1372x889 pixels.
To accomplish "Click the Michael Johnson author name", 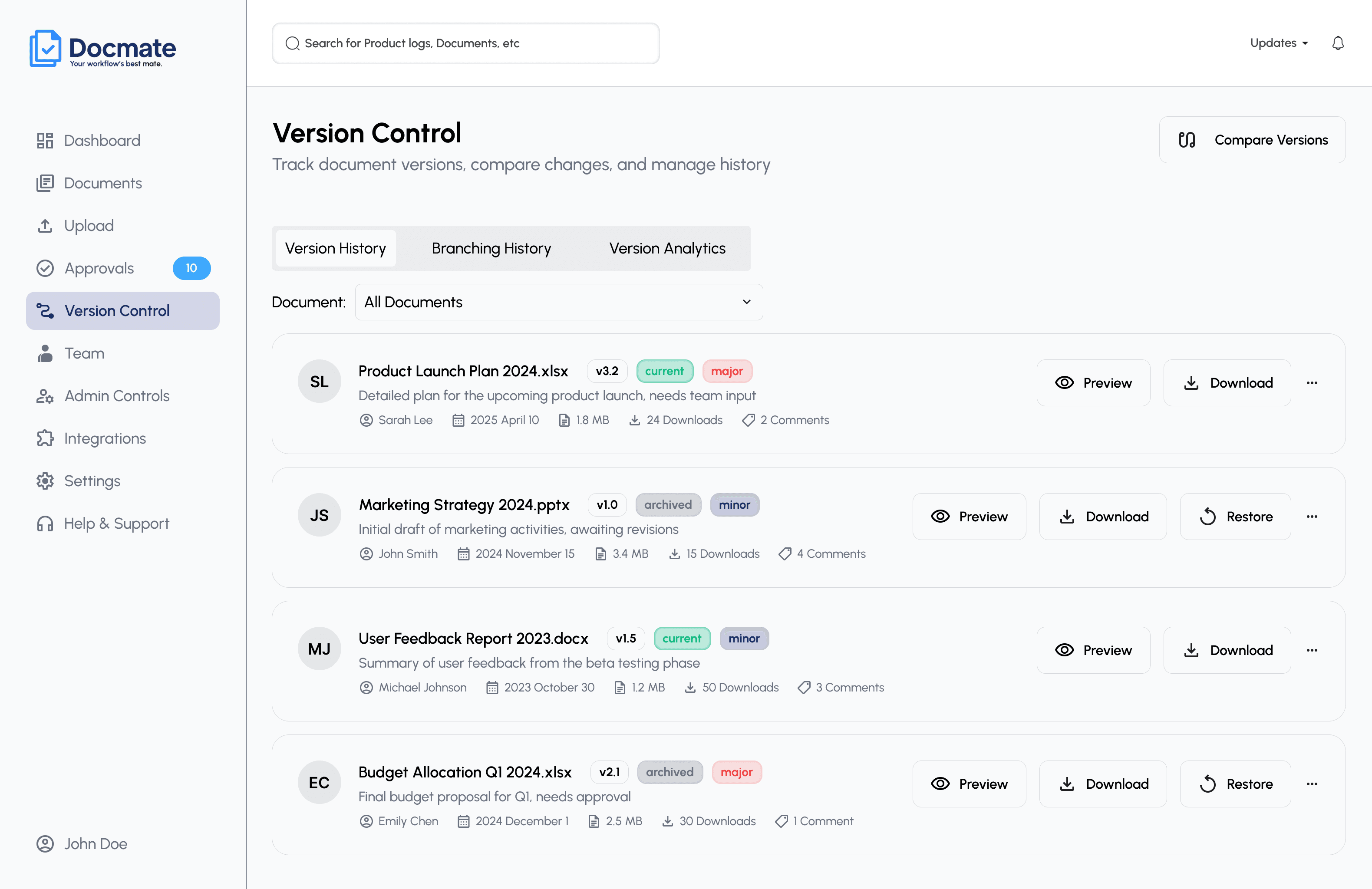I will [x=422, y=688].
